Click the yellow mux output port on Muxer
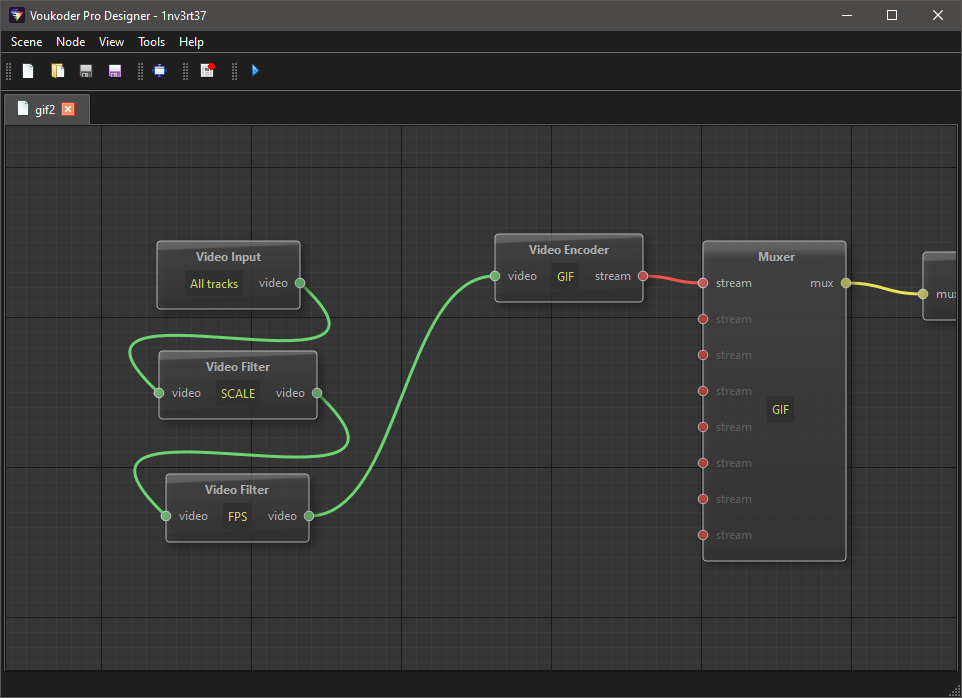The height and width of the screenshot is (698, 962). [845, 283]
